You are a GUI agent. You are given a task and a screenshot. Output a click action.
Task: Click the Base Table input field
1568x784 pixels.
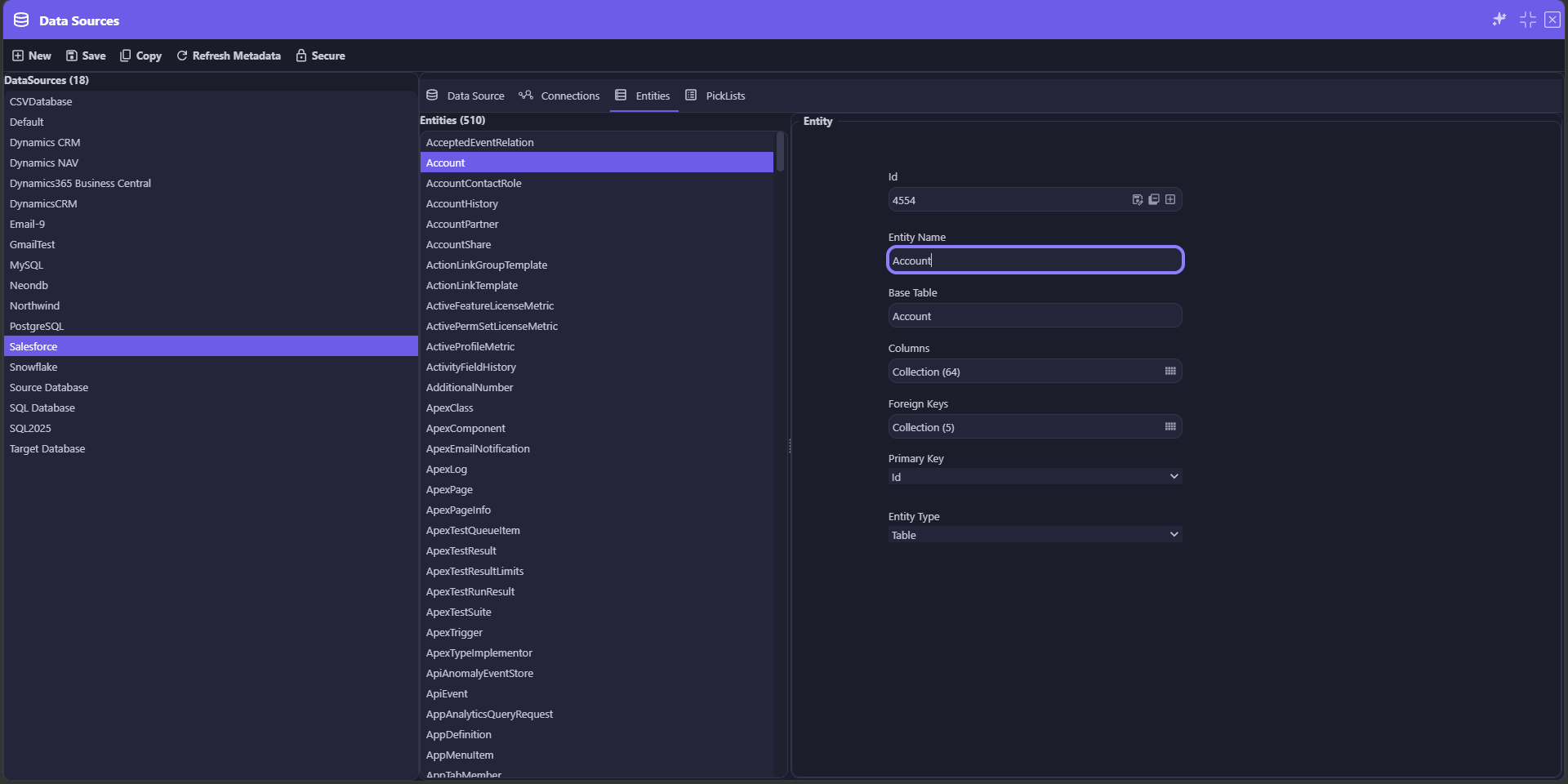click(1035, 316)
